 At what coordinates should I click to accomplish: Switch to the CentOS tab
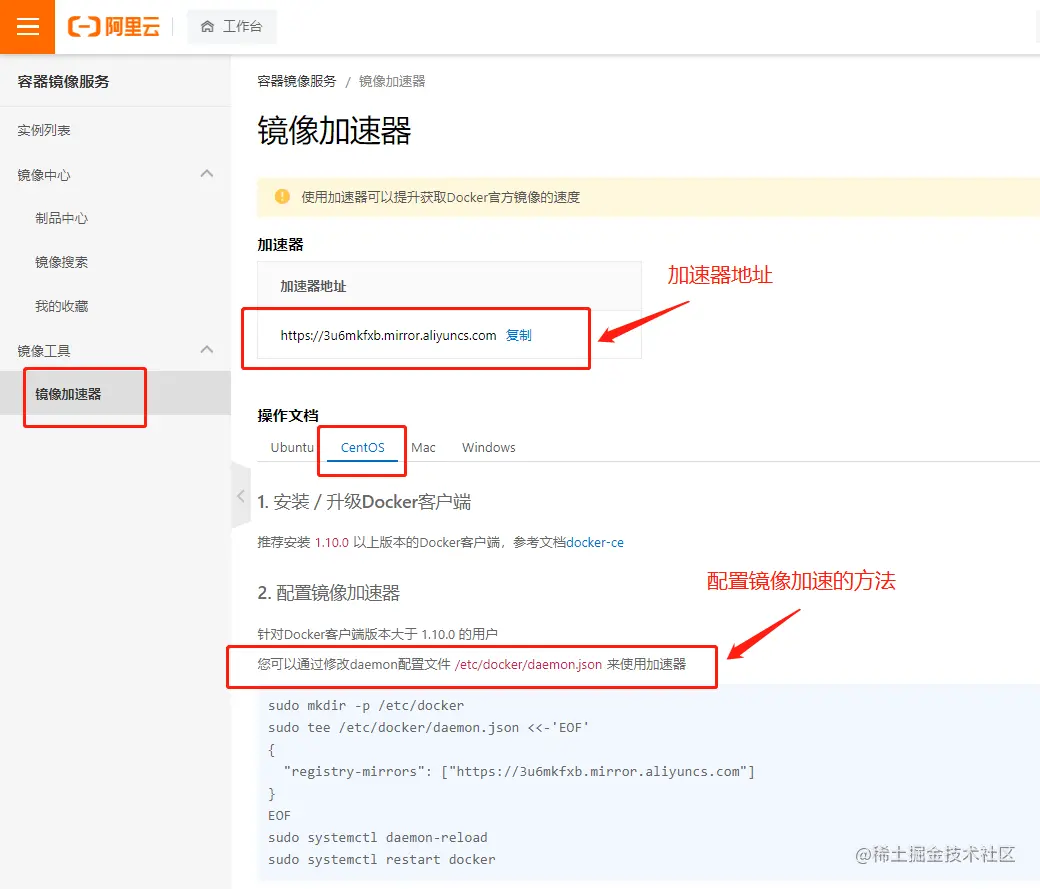pos(363,447)
